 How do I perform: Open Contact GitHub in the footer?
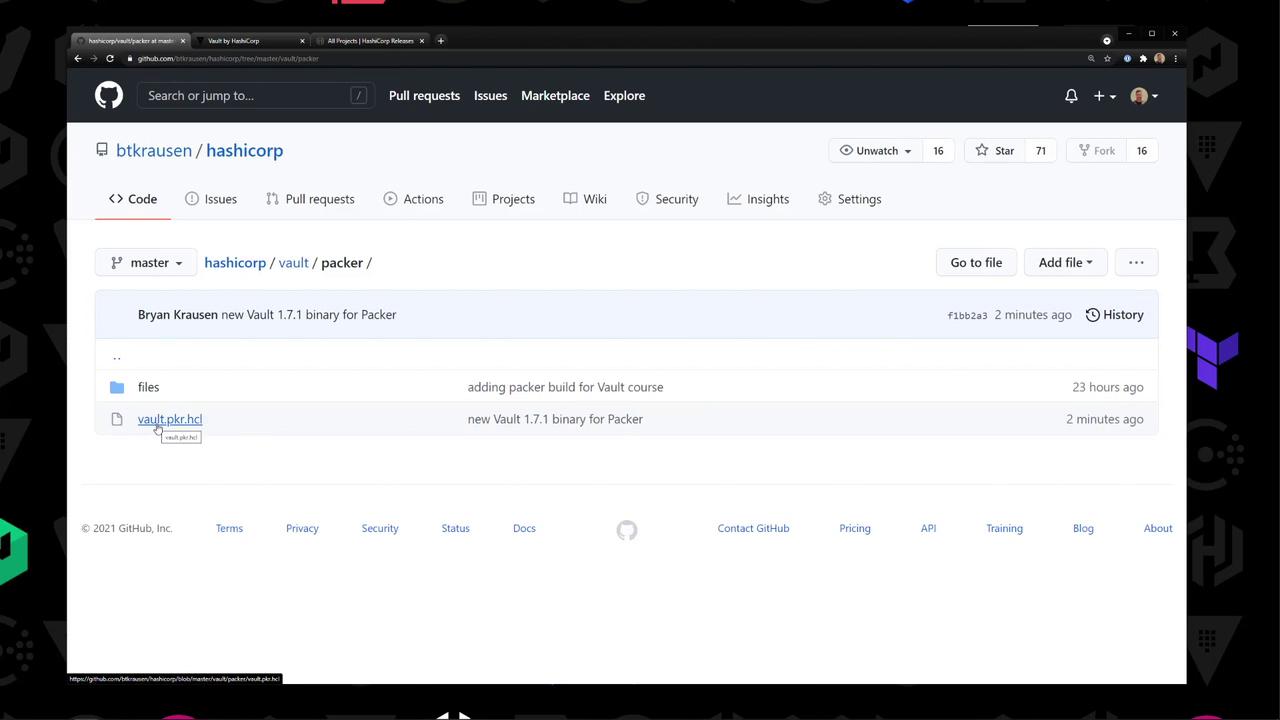point(753,528)
